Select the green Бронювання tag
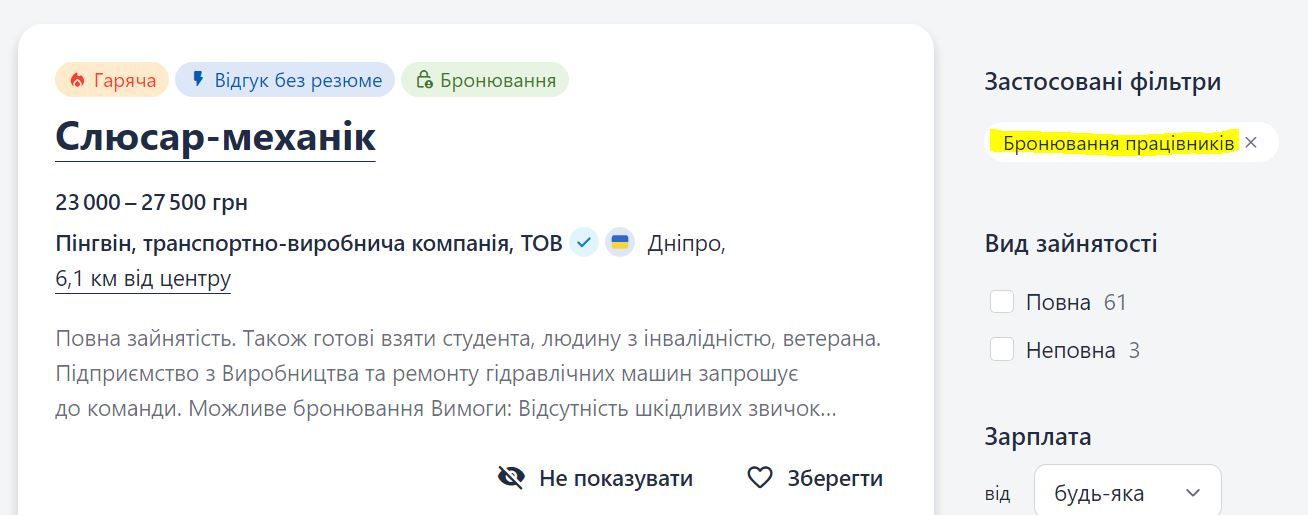 click(x=485, y=80)
